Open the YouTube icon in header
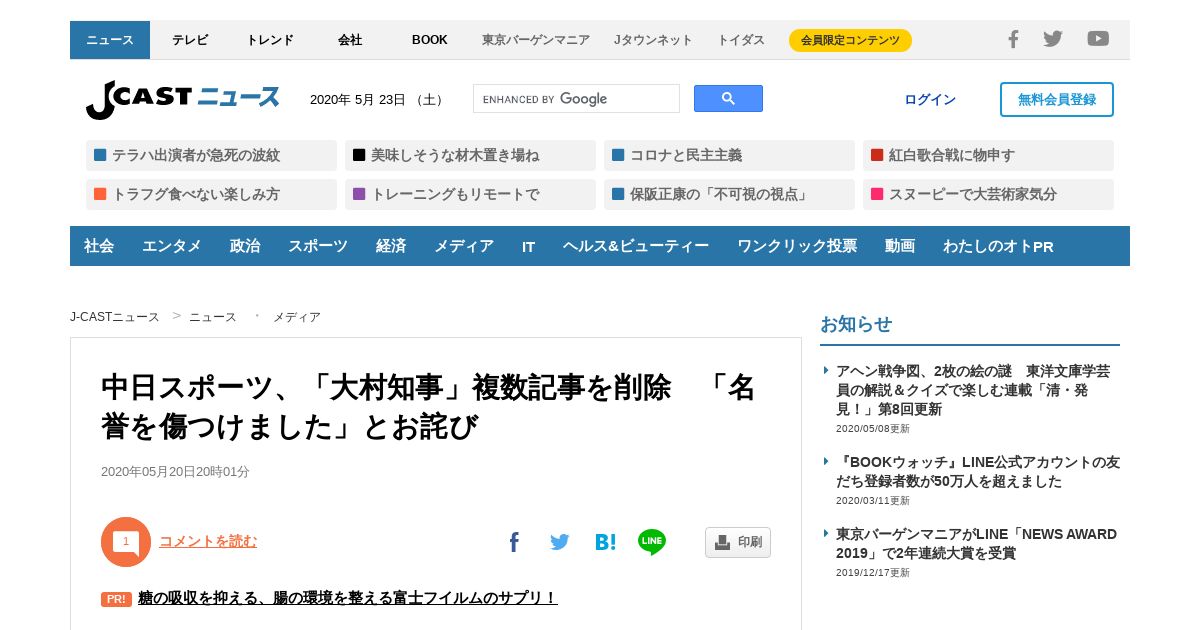Screen dimensions: 1200x630 [1098, 39]
